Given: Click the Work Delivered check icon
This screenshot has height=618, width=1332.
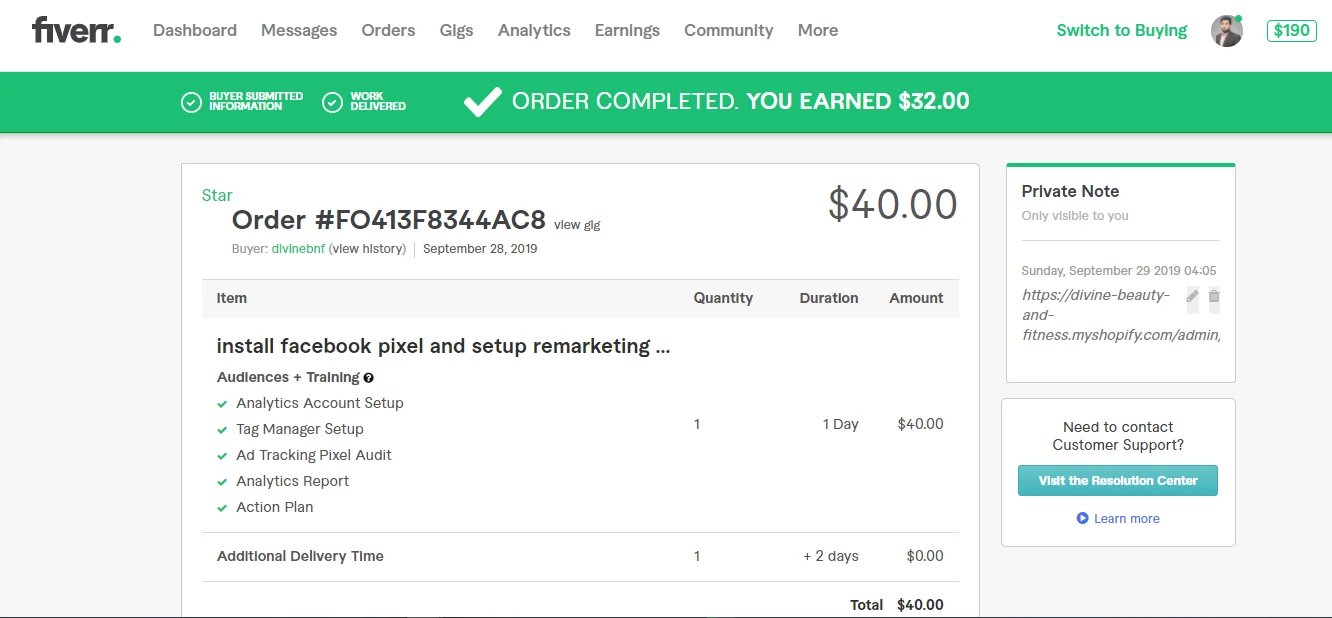Looking at the screenshot, I should click(x=333, y=102).
